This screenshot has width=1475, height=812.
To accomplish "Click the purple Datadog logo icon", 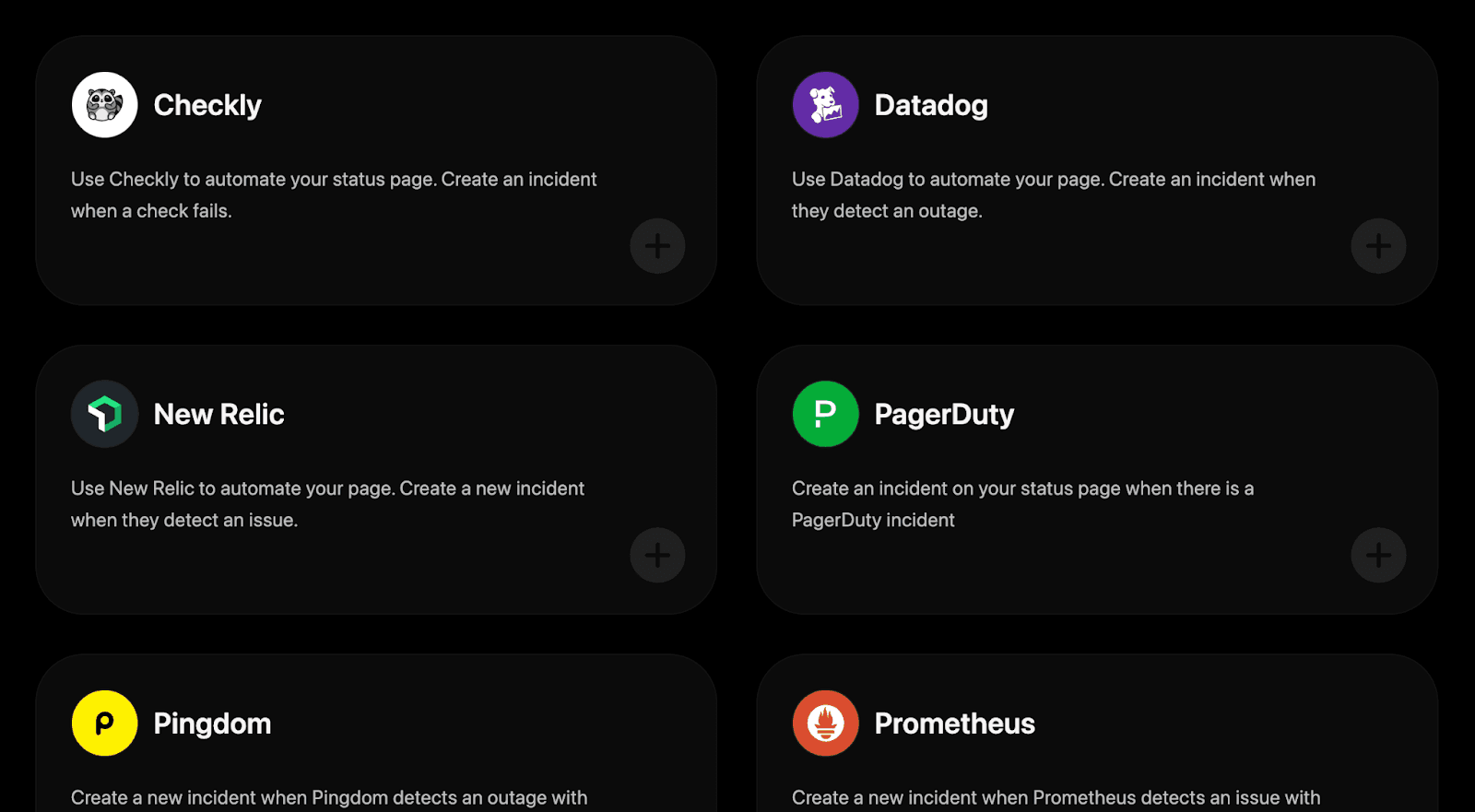I will pos(826,105).
